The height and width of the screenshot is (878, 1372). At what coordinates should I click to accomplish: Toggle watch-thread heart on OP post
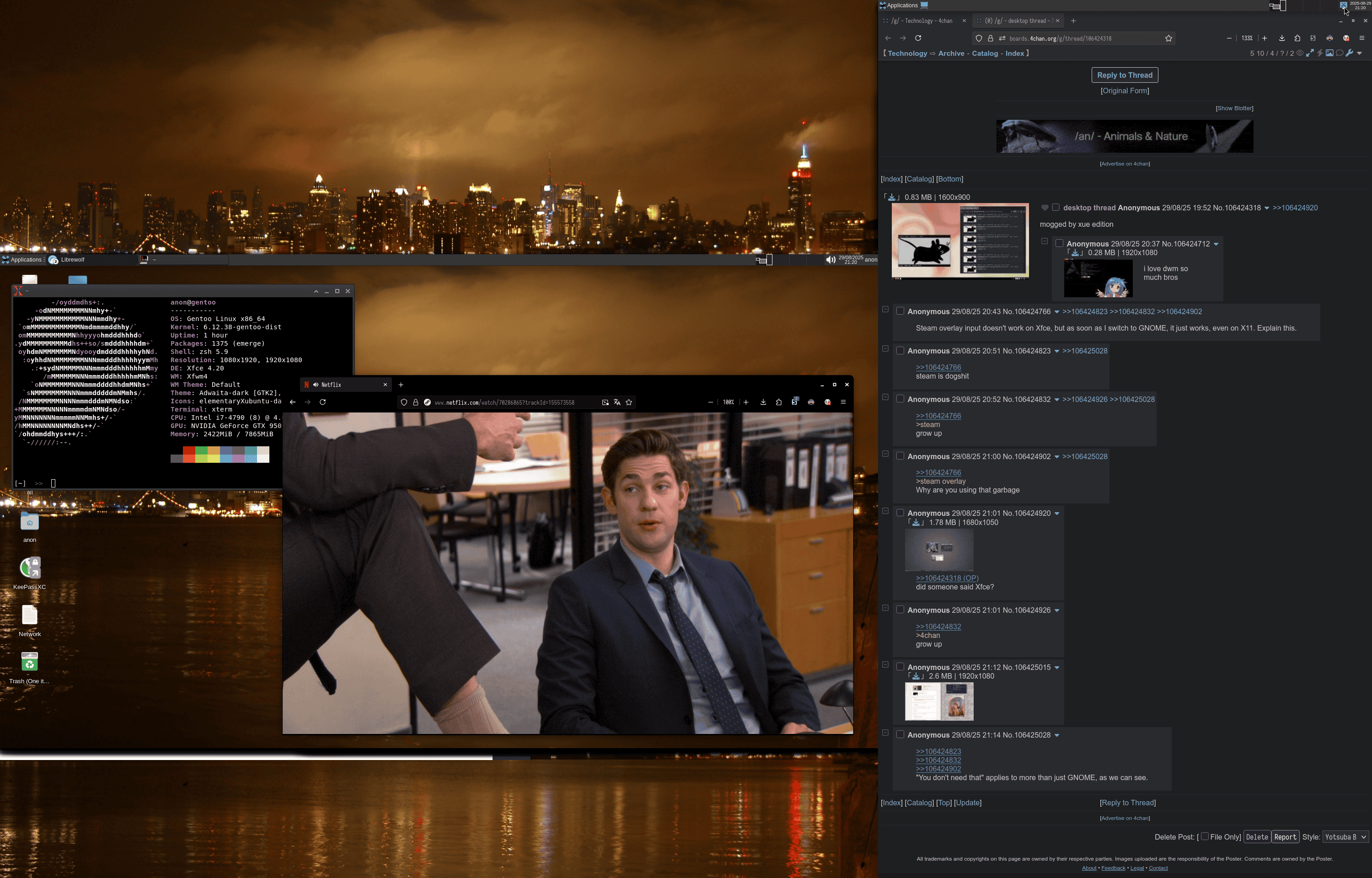click(1044, 208)
